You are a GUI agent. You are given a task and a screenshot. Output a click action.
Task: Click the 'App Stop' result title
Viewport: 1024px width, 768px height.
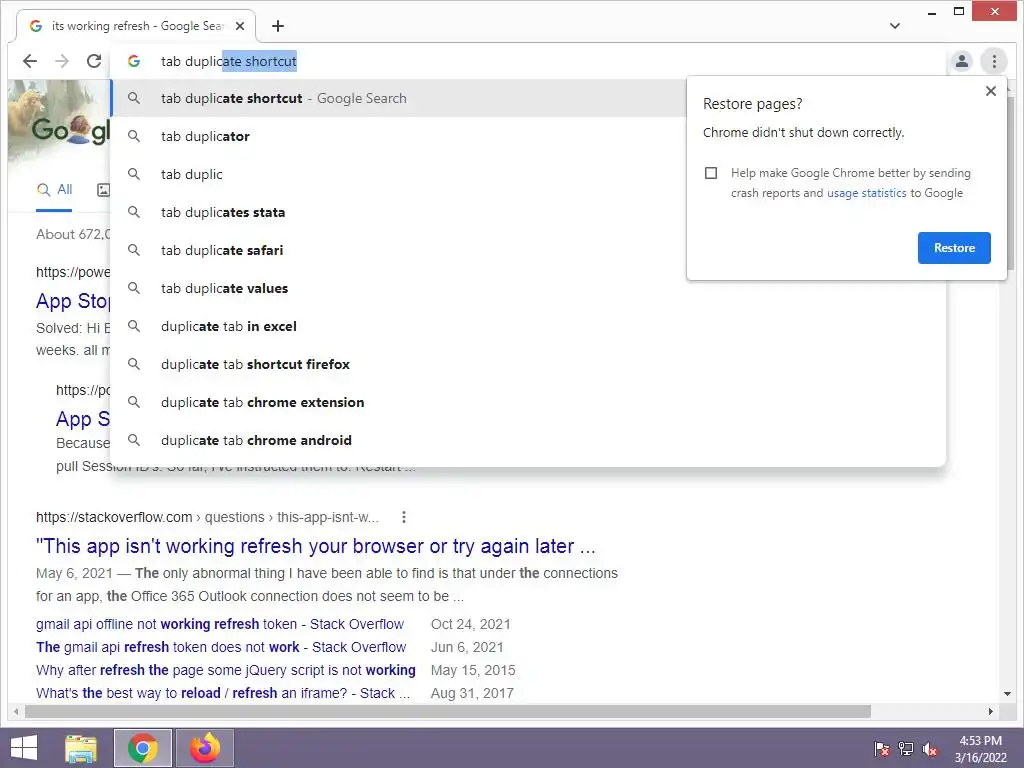(x=73, y=301)
